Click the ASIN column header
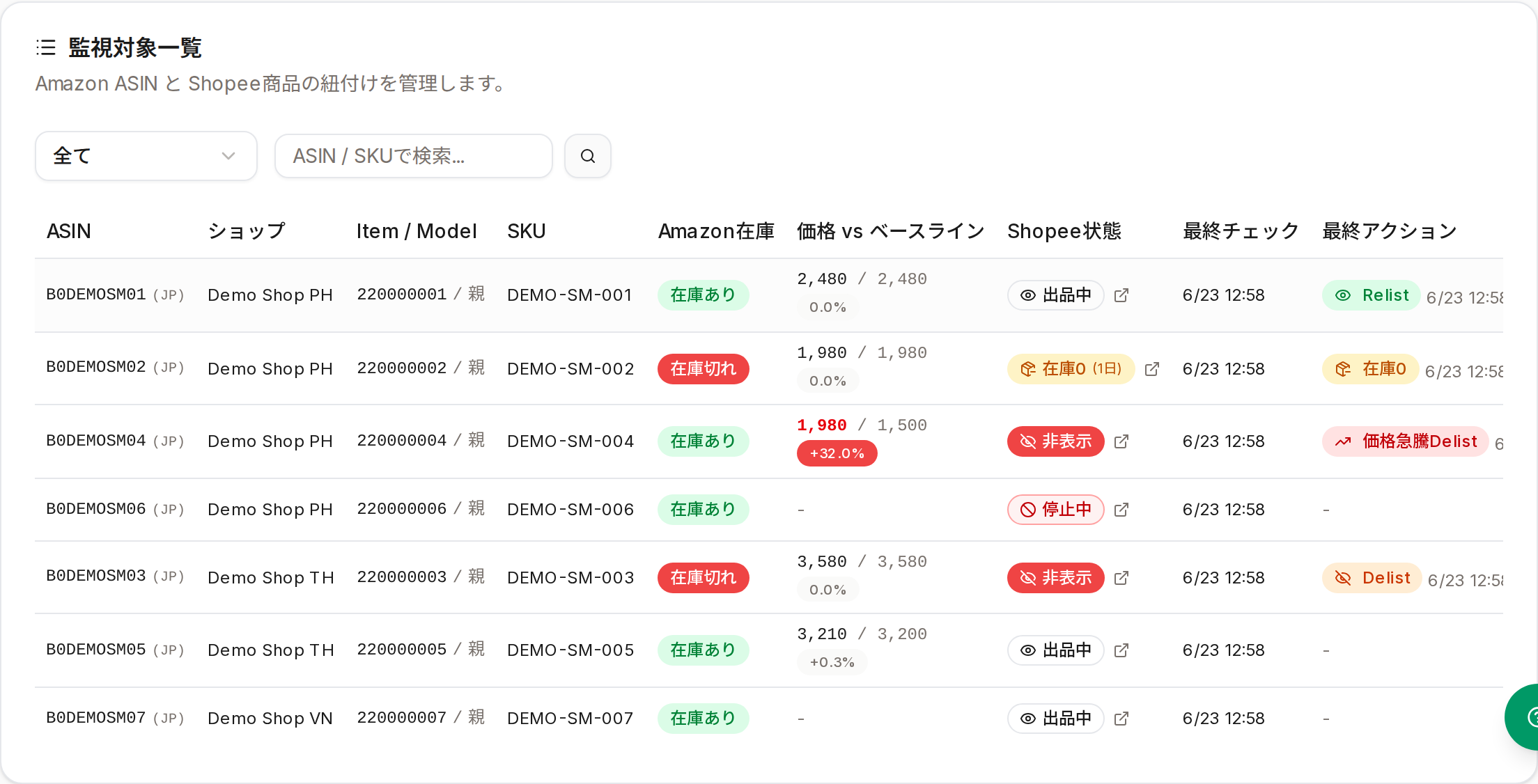 pyautogui.click(x=69, y=231)
